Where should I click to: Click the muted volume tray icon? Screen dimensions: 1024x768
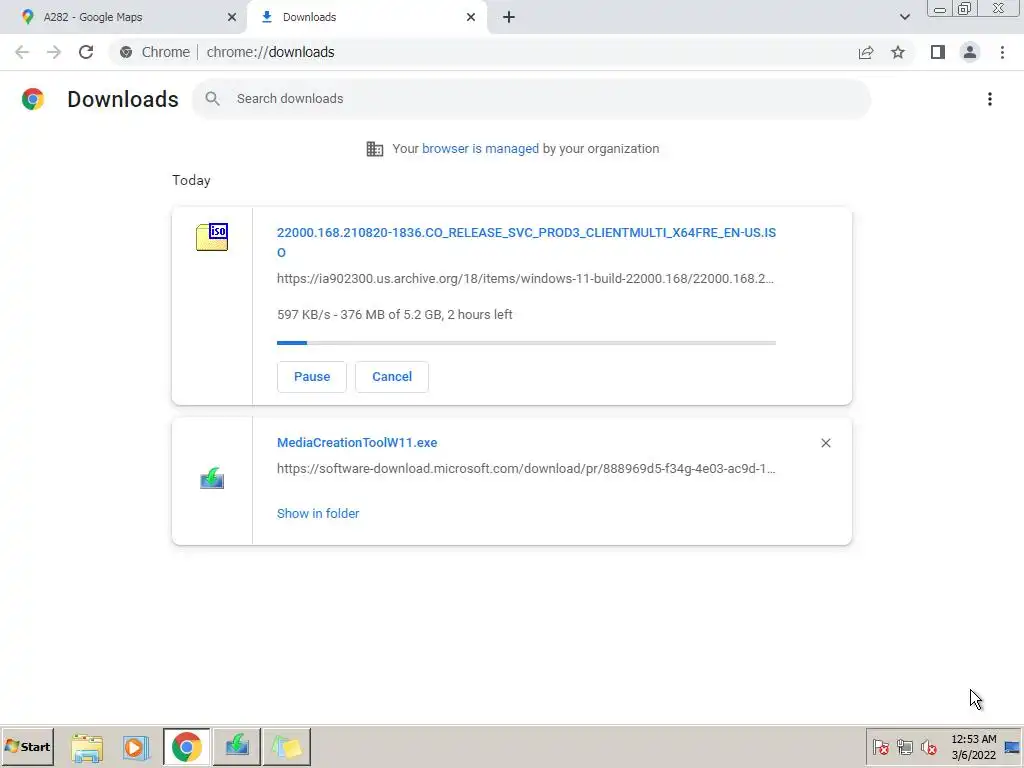tap(928, 746)
